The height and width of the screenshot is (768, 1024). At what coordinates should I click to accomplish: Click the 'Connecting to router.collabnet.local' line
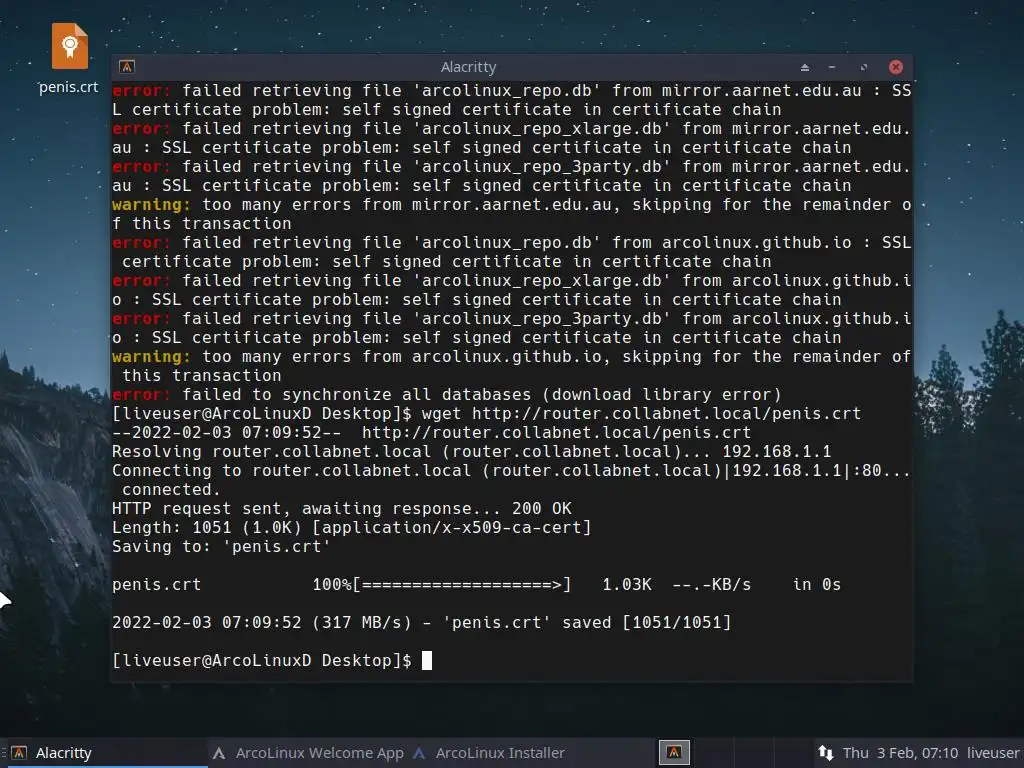[x=511, y=479]
